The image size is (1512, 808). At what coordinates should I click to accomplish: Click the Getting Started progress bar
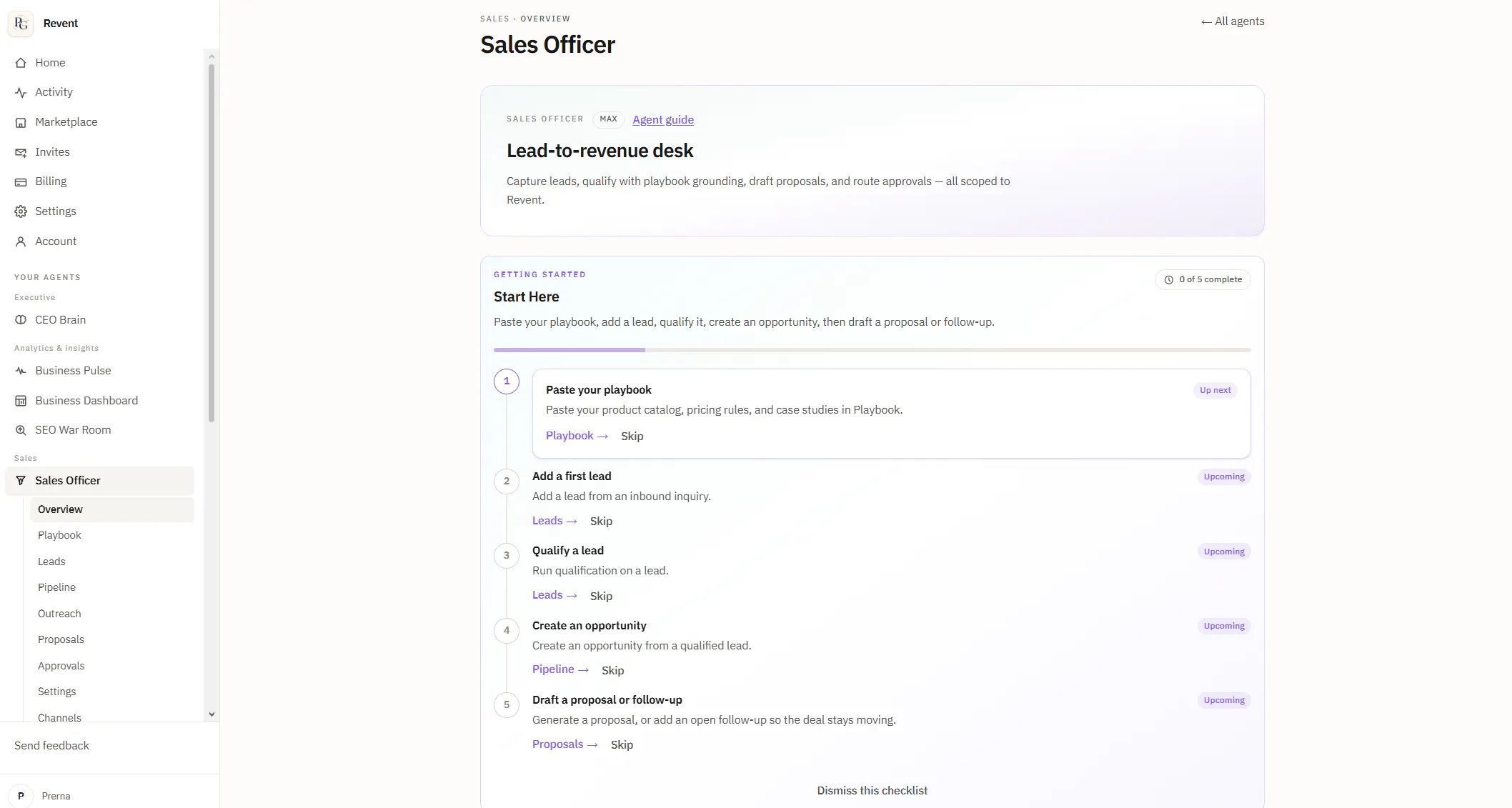click(872, 350)
